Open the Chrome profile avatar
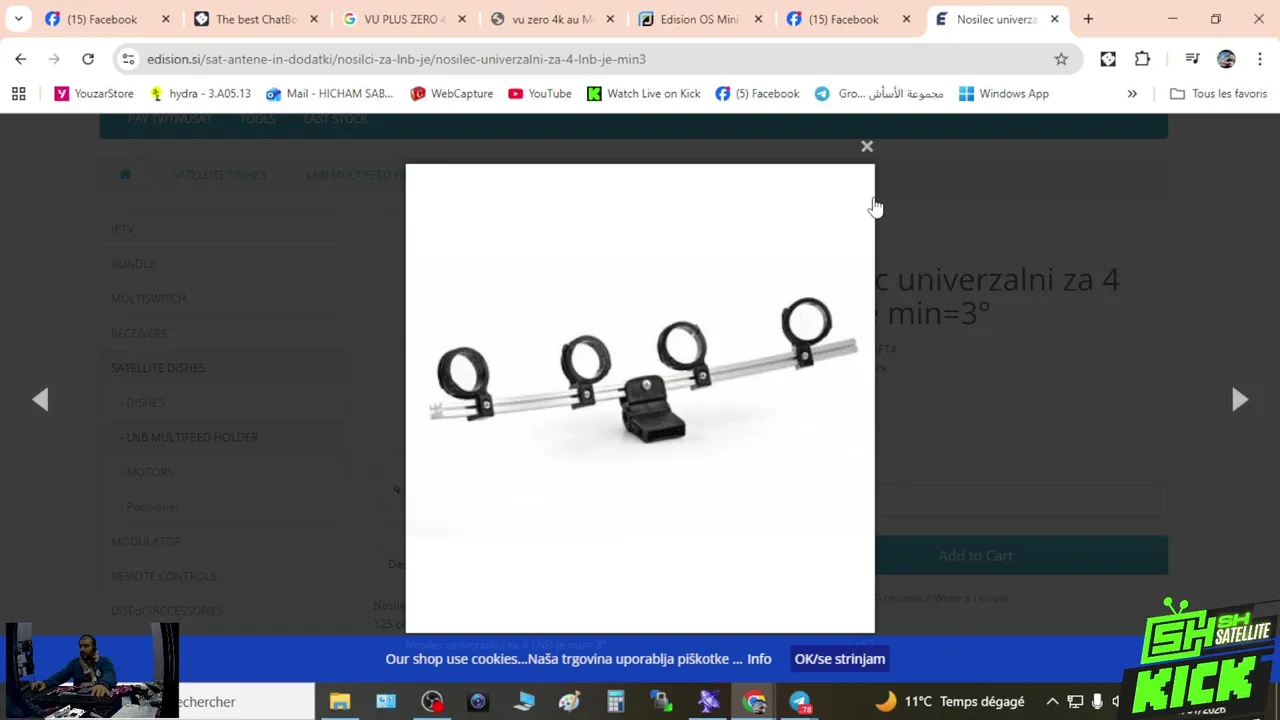The height and width of the screenshot is (720, 1280). [1226, 59]
